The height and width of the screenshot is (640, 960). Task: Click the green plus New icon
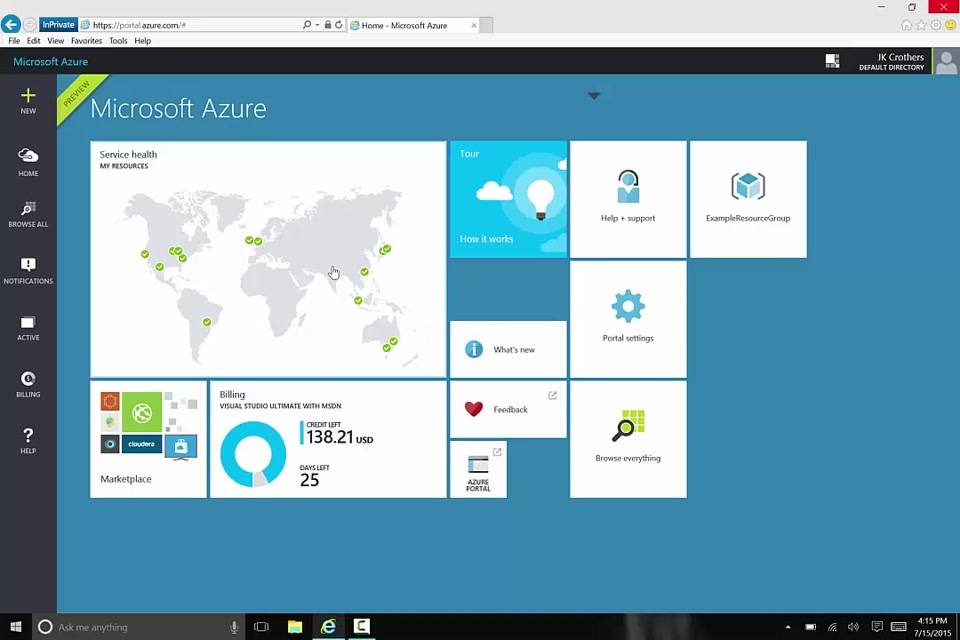coord(28,96)
